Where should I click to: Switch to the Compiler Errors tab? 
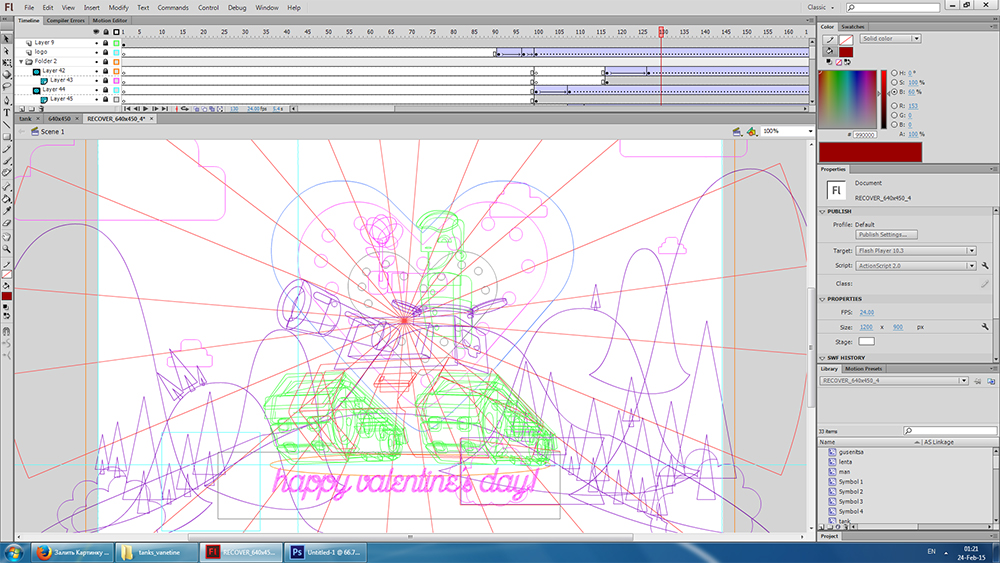coord(66,20)
